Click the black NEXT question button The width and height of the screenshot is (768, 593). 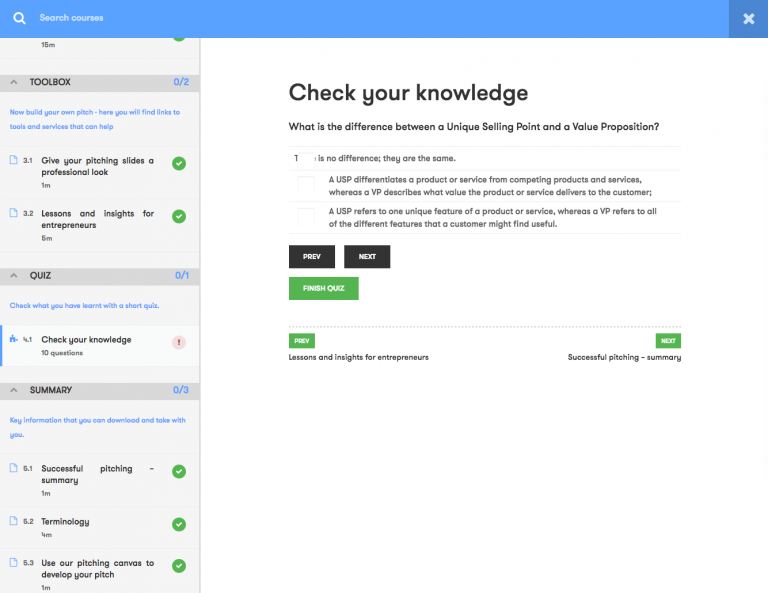coord(367,257)
